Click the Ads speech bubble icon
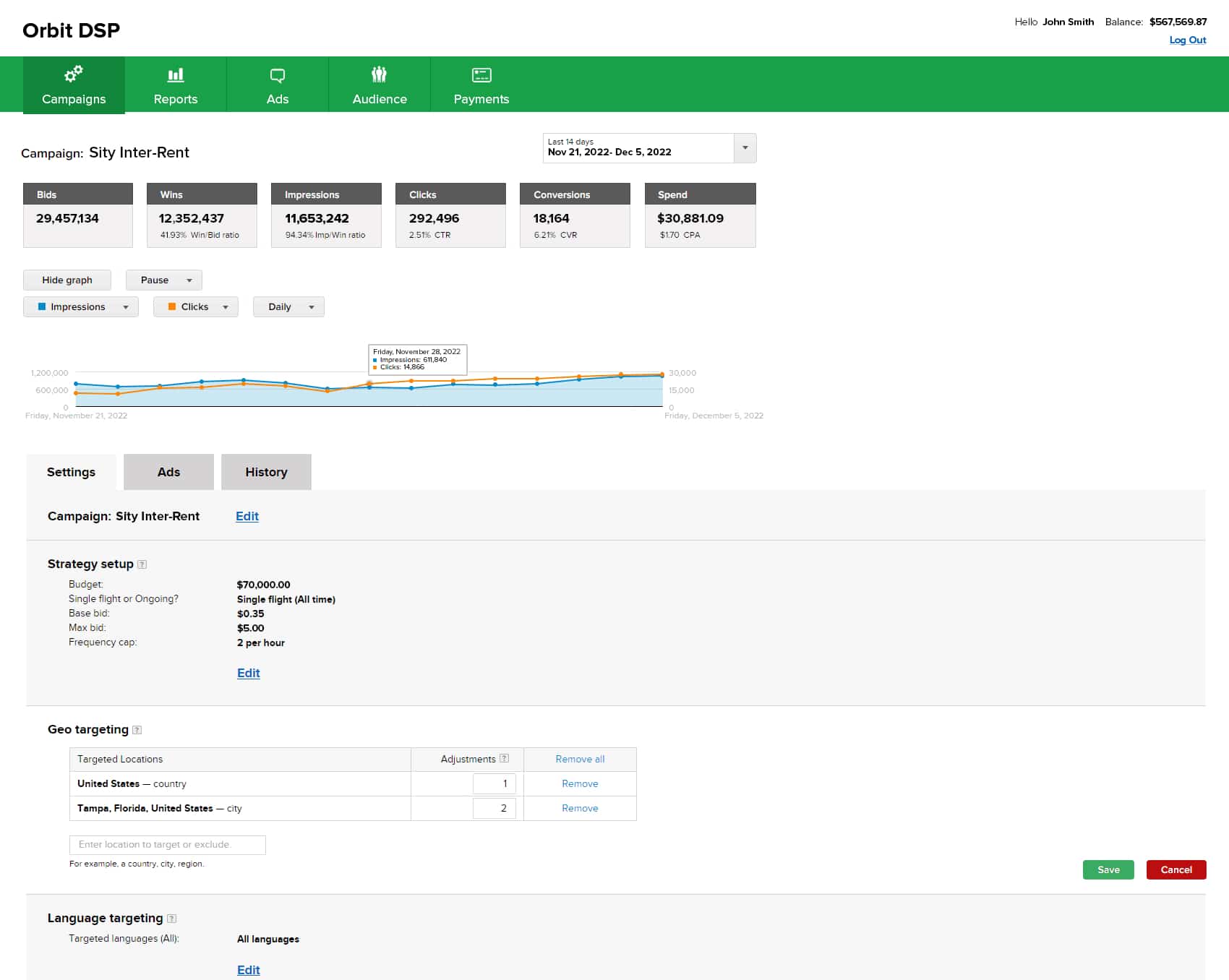The width and height of the screenshot is (1229, 980). 278,75
